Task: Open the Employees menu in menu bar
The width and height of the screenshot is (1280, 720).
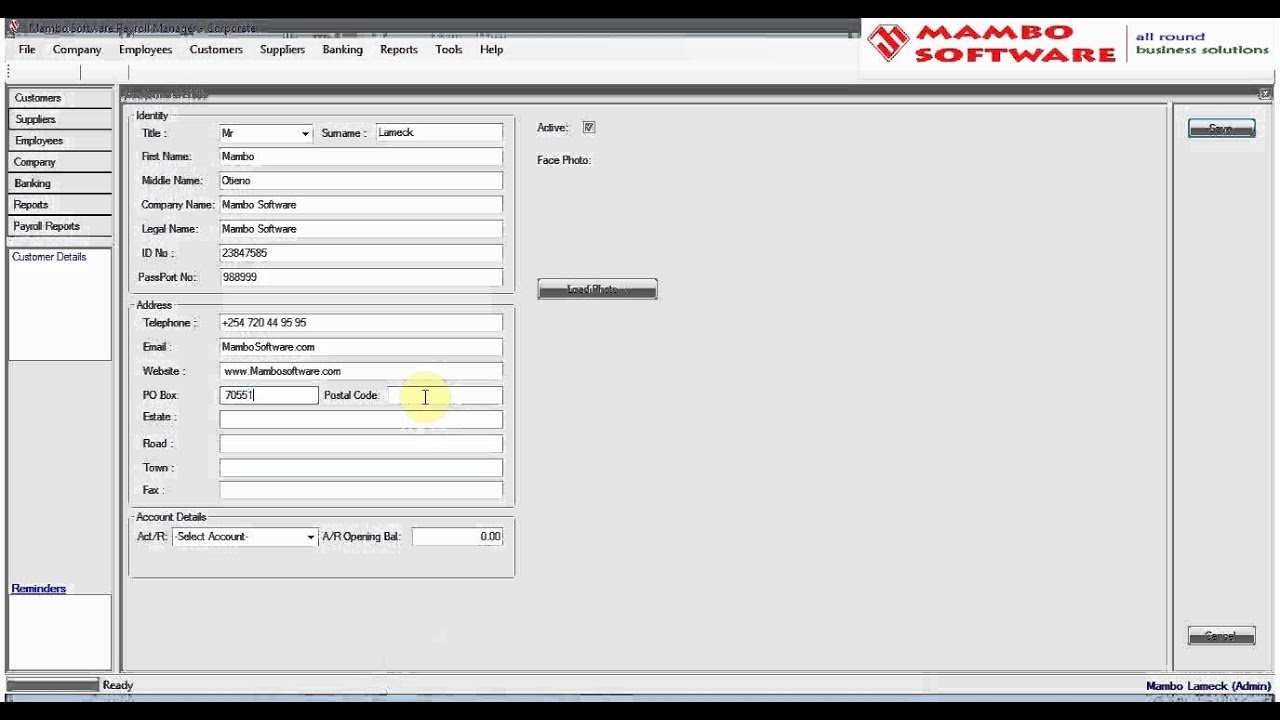Action: click(x=145, y=49)
